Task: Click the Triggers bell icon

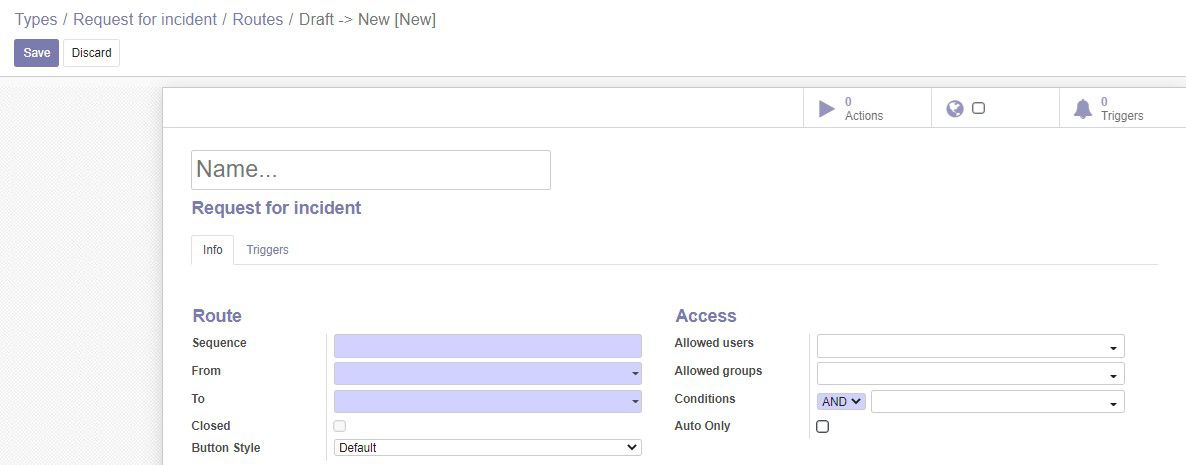Action: click(1083, 109)
